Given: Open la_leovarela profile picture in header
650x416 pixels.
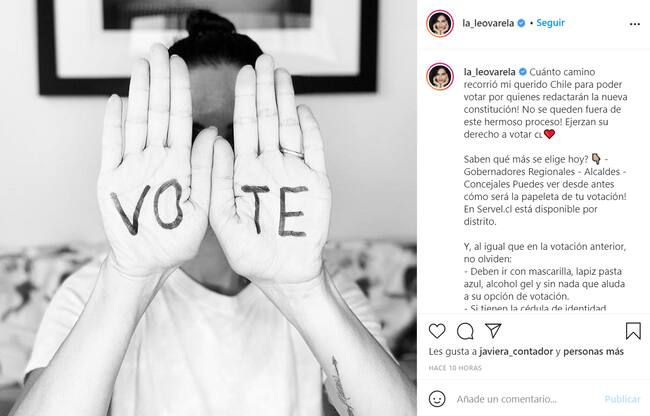Looking at the screenshot, I should pyautogui.click(x=440, y=24).
